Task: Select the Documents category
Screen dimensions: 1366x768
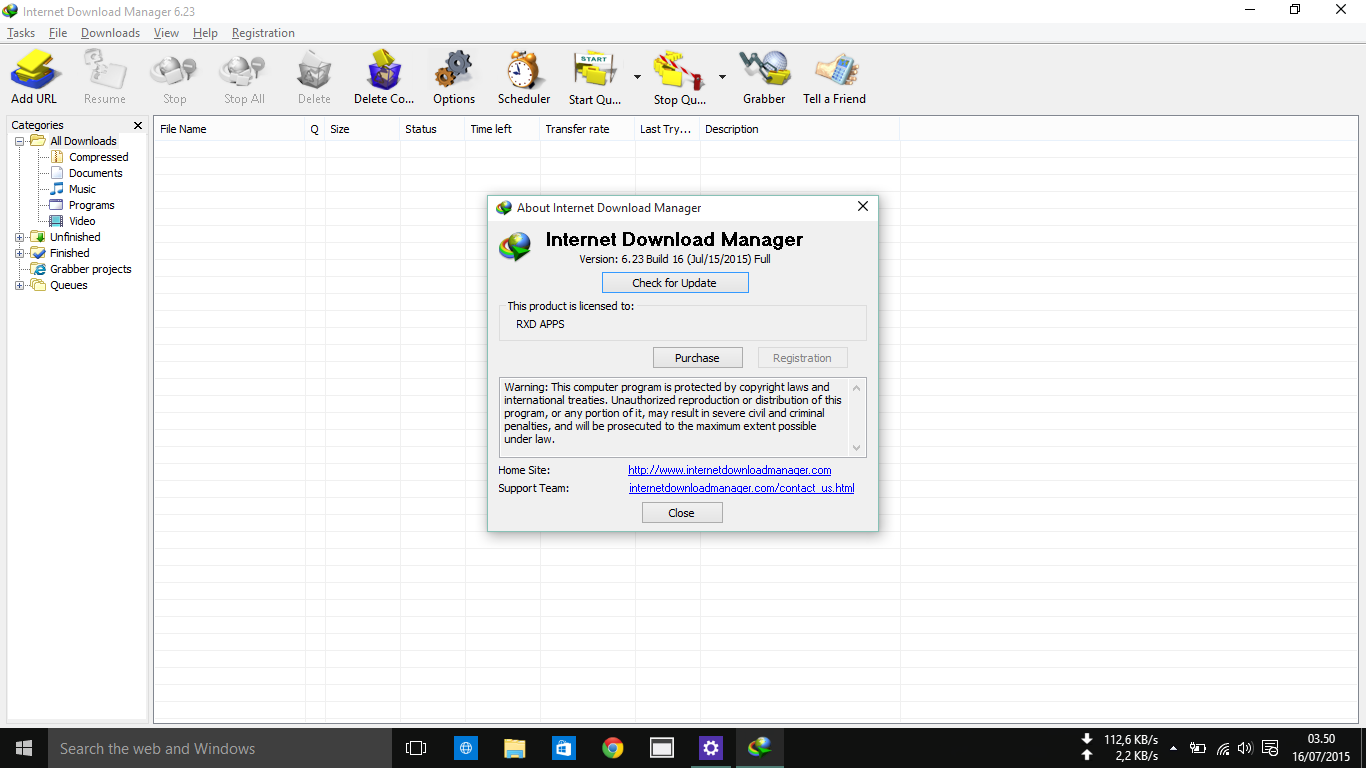Action: (95, 173)
